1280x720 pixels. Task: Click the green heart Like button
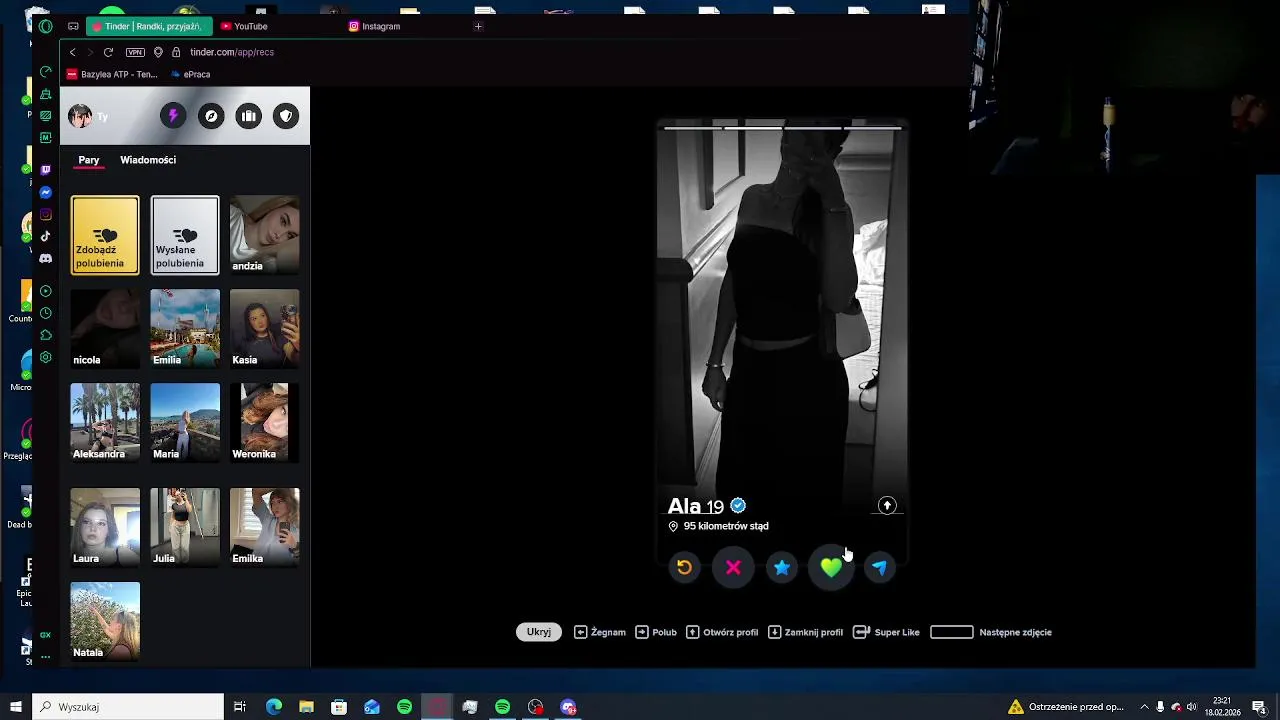[x=831, y=567]
